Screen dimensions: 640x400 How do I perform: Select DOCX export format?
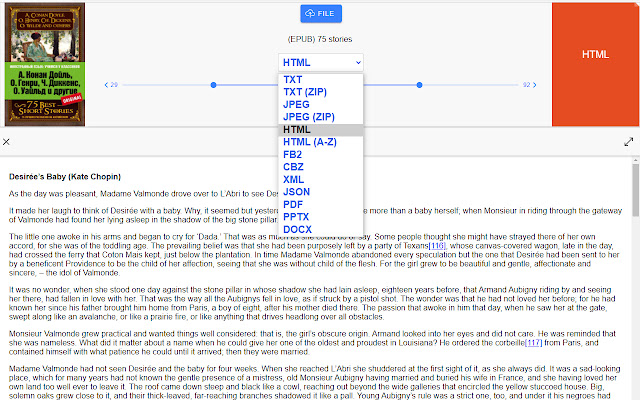(321, 229)
